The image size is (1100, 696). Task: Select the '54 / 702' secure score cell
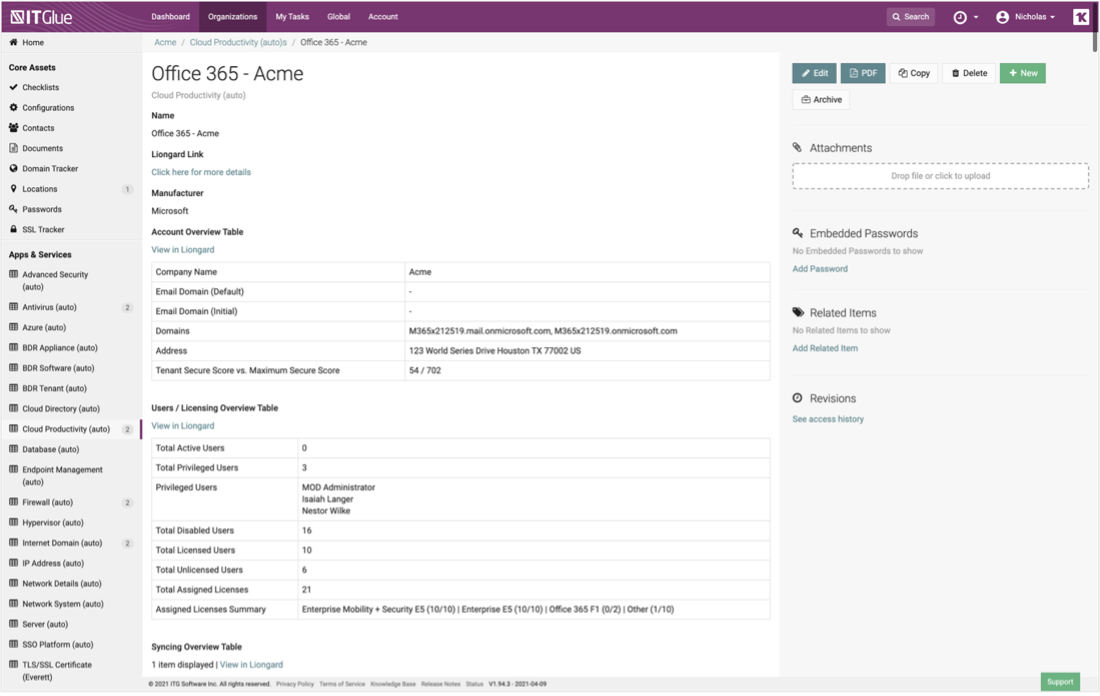[x=587, y=370]
